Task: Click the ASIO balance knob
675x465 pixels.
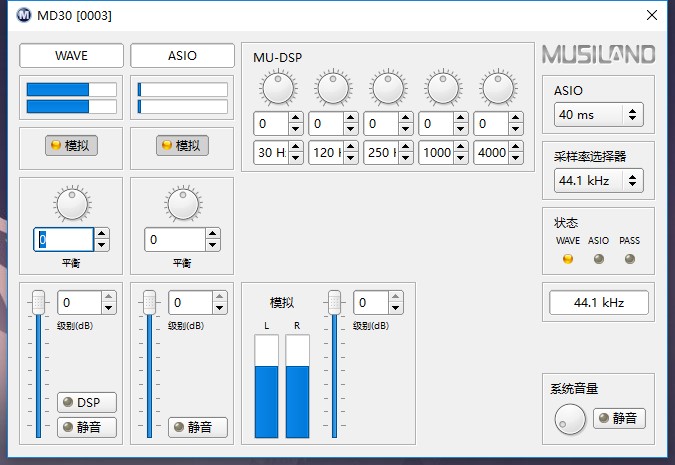Action: tap(182, 204)
